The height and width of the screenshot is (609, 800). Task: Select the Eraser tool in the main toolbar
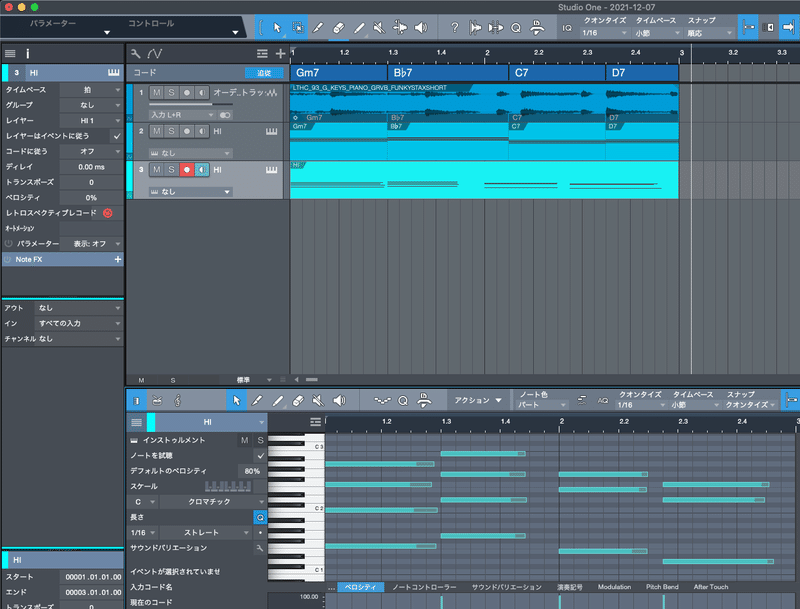tap(337, 28)
